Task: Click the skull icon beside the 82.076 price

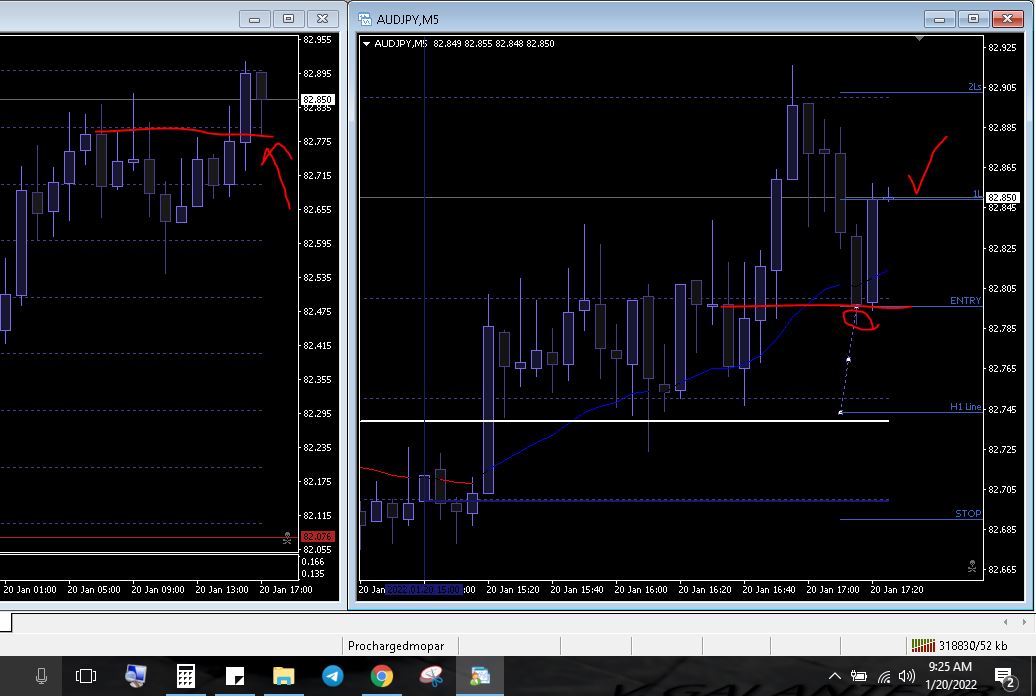Action: click(x=288, y=537)
